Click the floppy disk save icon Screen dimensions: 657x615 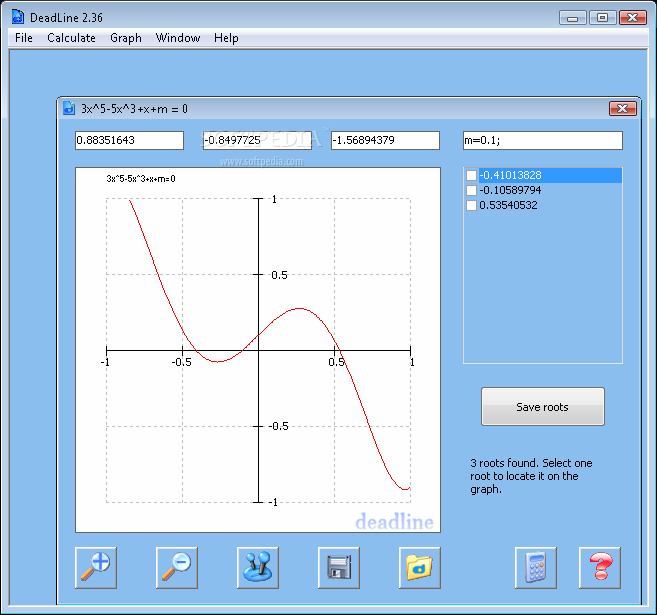339,568
